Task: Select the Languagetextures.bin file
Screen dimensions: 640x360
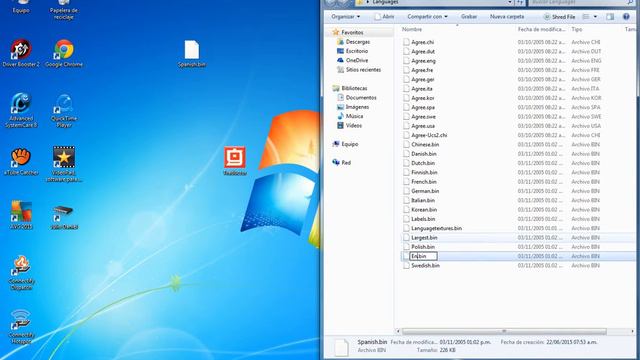Action: pos(433,228)
